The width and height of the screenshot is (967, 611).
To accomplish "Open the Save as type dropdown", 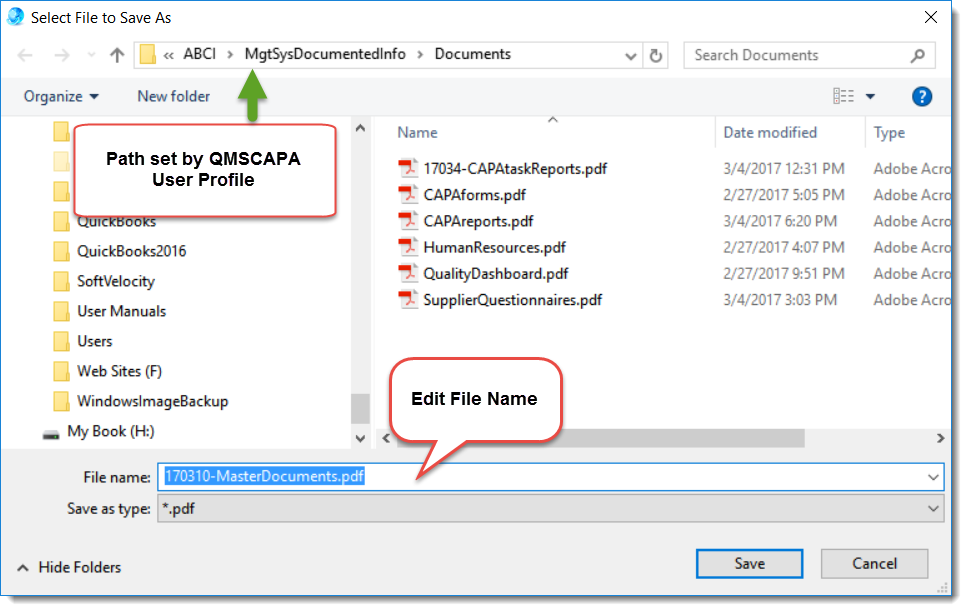I will (x=930, y=509).
